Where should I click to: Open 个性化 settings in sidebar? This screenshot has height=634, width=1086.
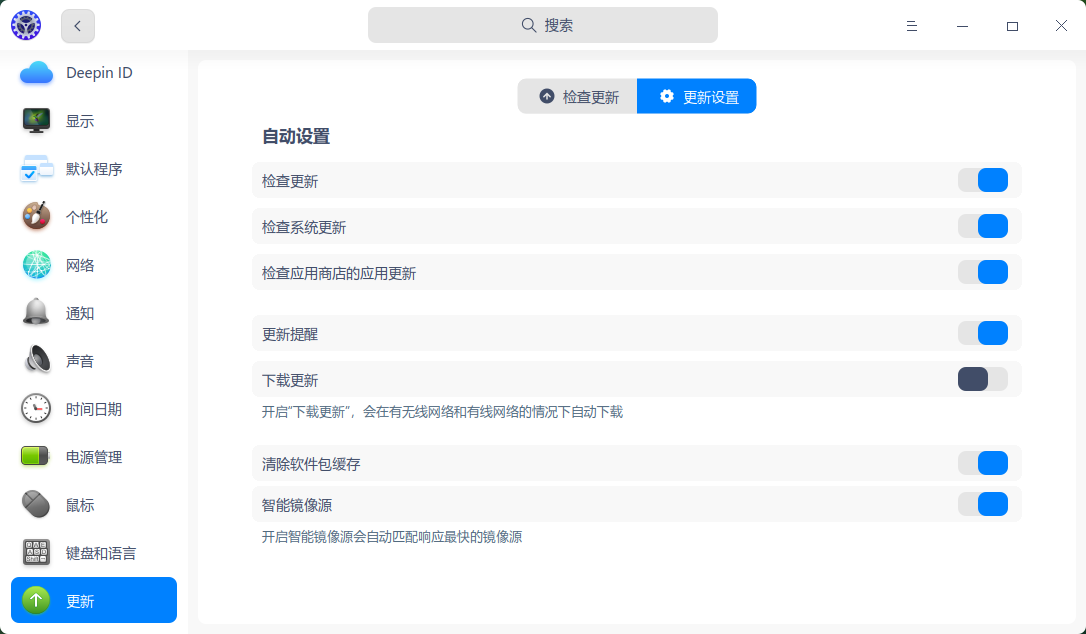[x=94, y=216]
